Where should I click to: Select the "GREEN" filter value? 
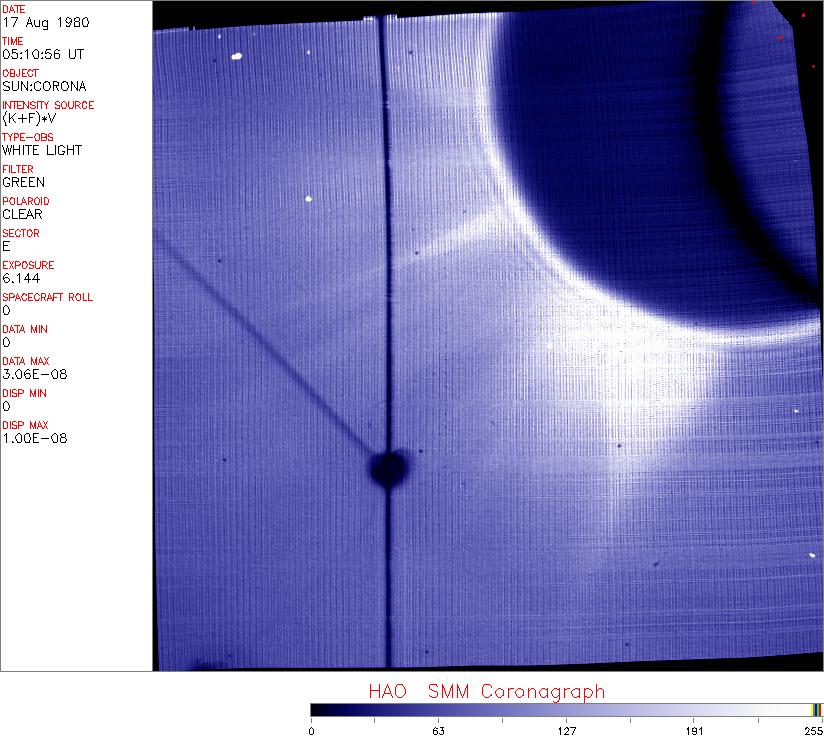24,182
